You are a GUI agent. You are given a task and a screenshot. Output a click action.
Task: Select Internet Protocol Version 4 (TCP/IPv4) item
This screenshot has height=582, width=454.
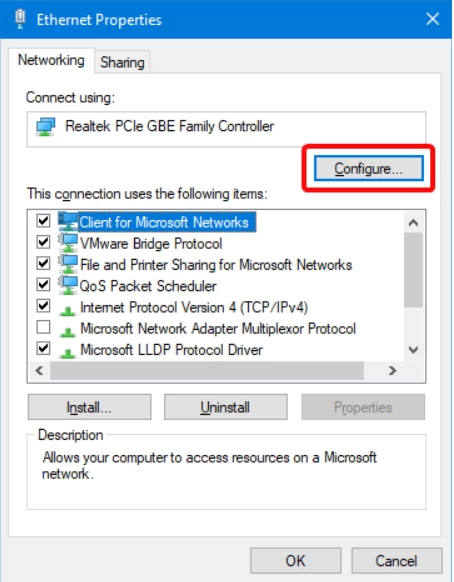pyautogui.click(x=194, y=307)
